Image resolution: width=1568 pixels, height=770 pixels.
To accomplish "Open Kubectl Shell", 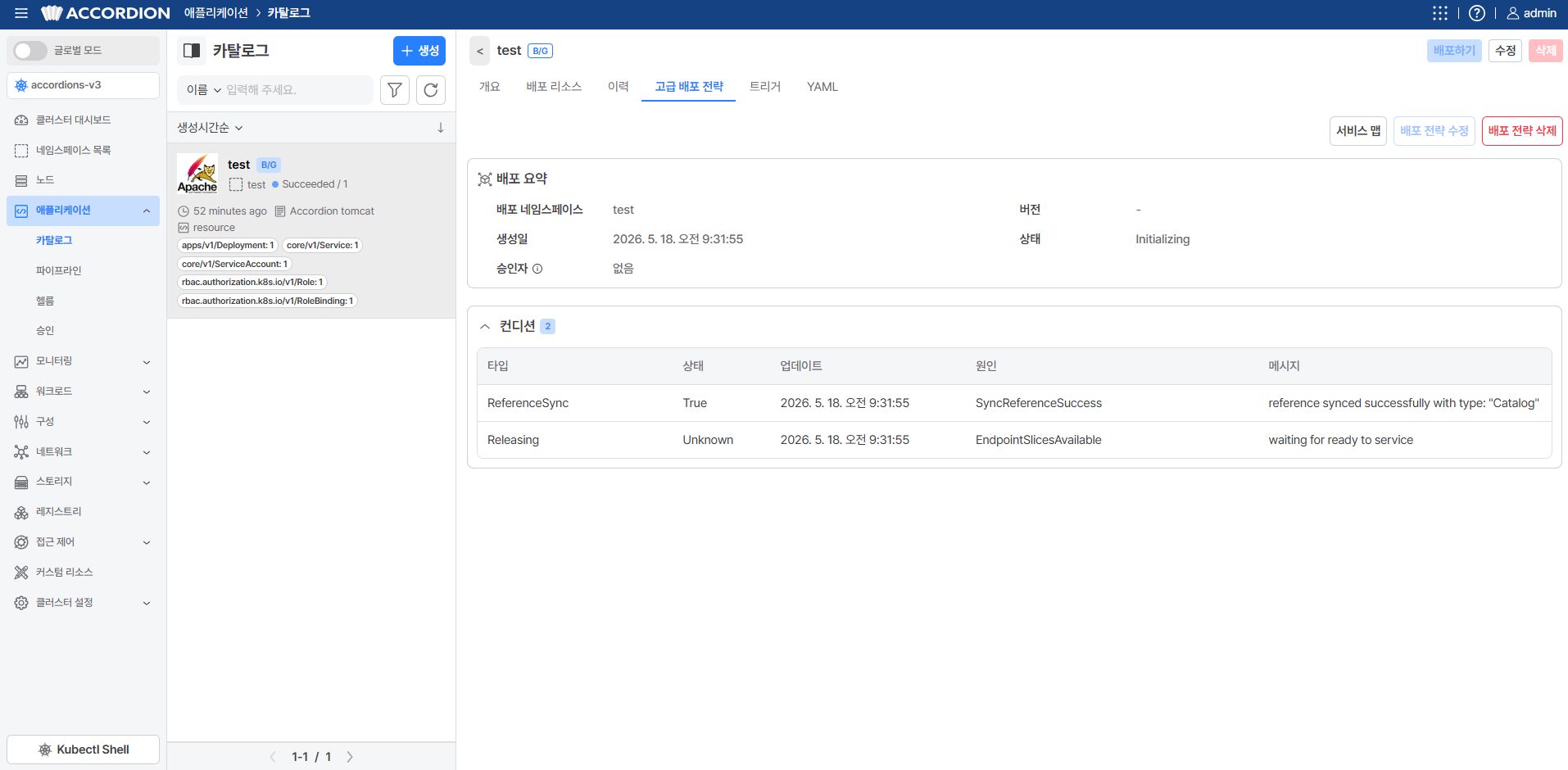I will [83, 750].
